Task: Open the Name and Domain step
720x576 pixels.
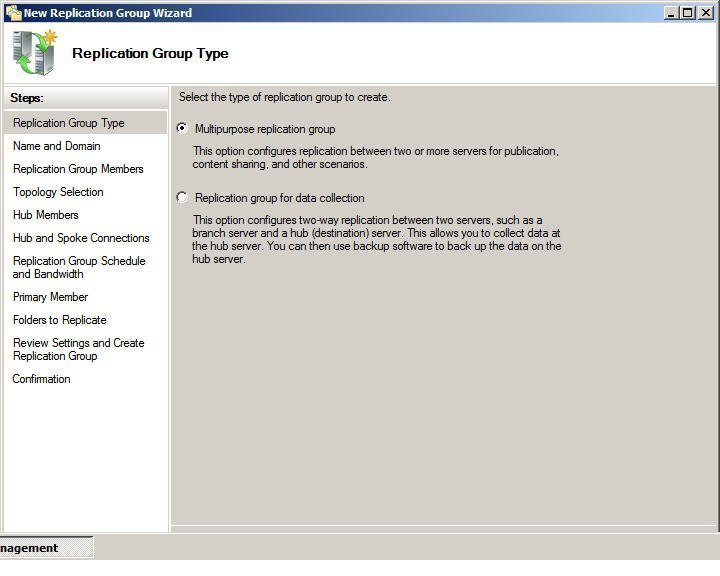Action: point(56,146)
